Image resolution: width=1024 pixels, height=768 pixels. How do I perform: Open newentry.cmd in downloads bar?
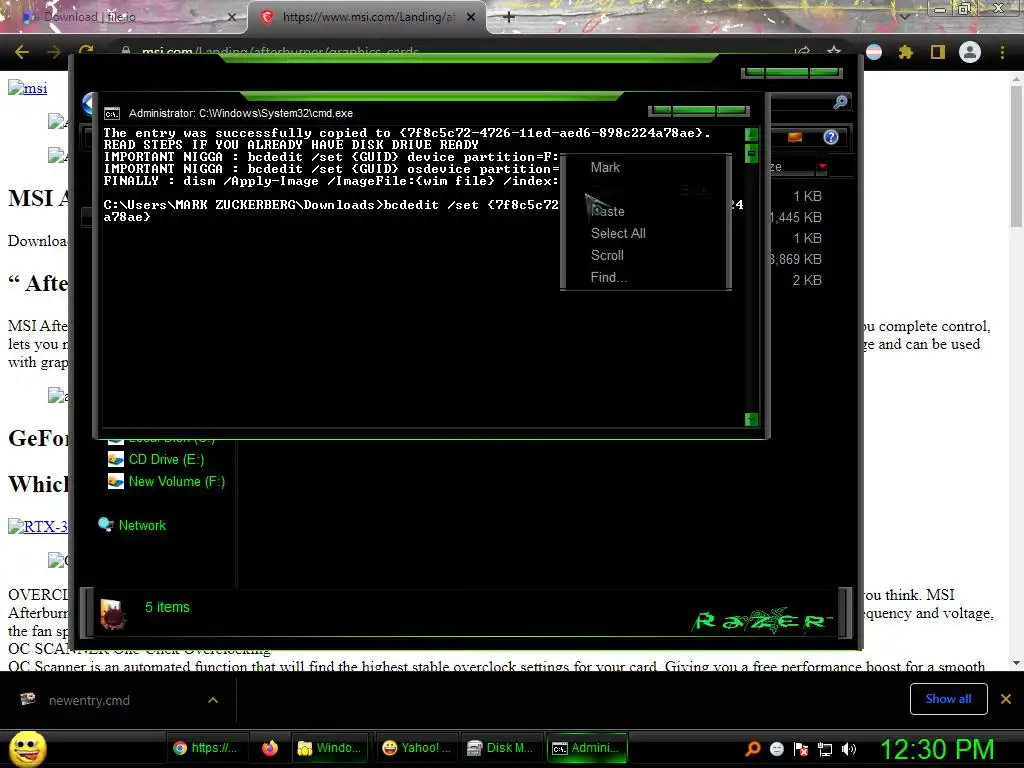[89, 700]
